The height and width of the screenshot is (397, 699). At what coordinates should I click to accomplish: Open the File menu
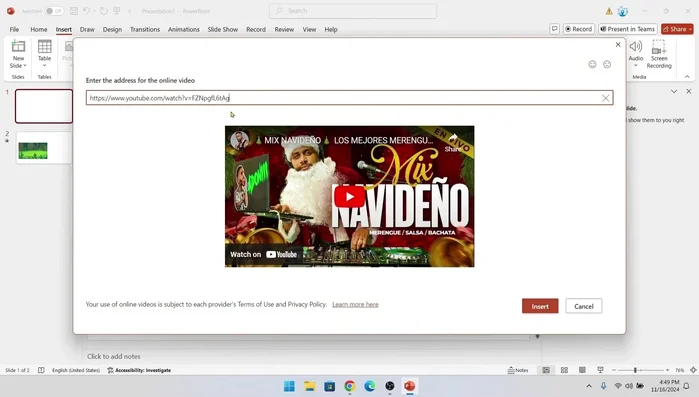tap(14, 29)
